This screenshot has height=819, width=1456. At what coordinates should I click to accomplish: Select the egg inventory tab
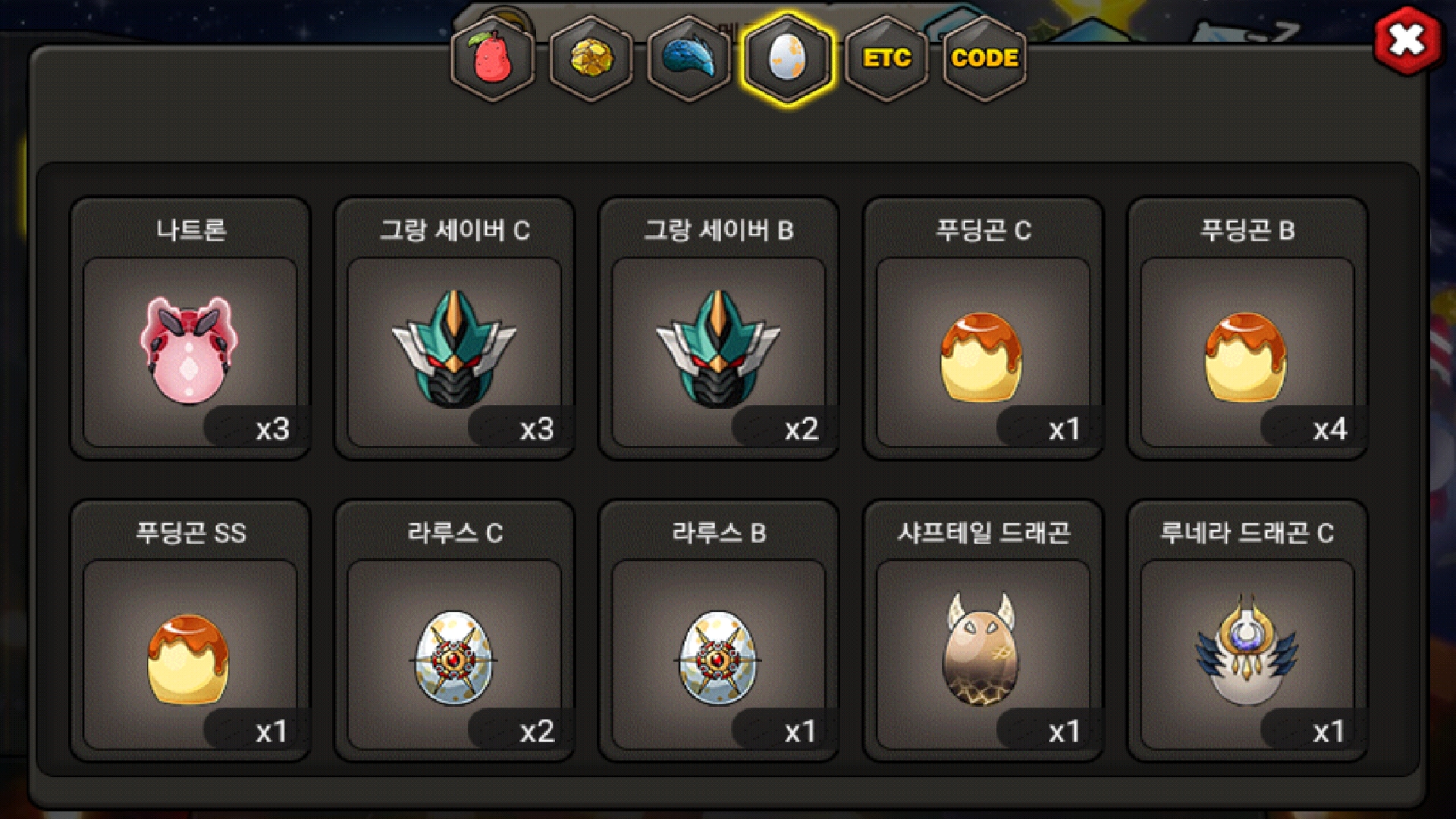tap(788, 59)
